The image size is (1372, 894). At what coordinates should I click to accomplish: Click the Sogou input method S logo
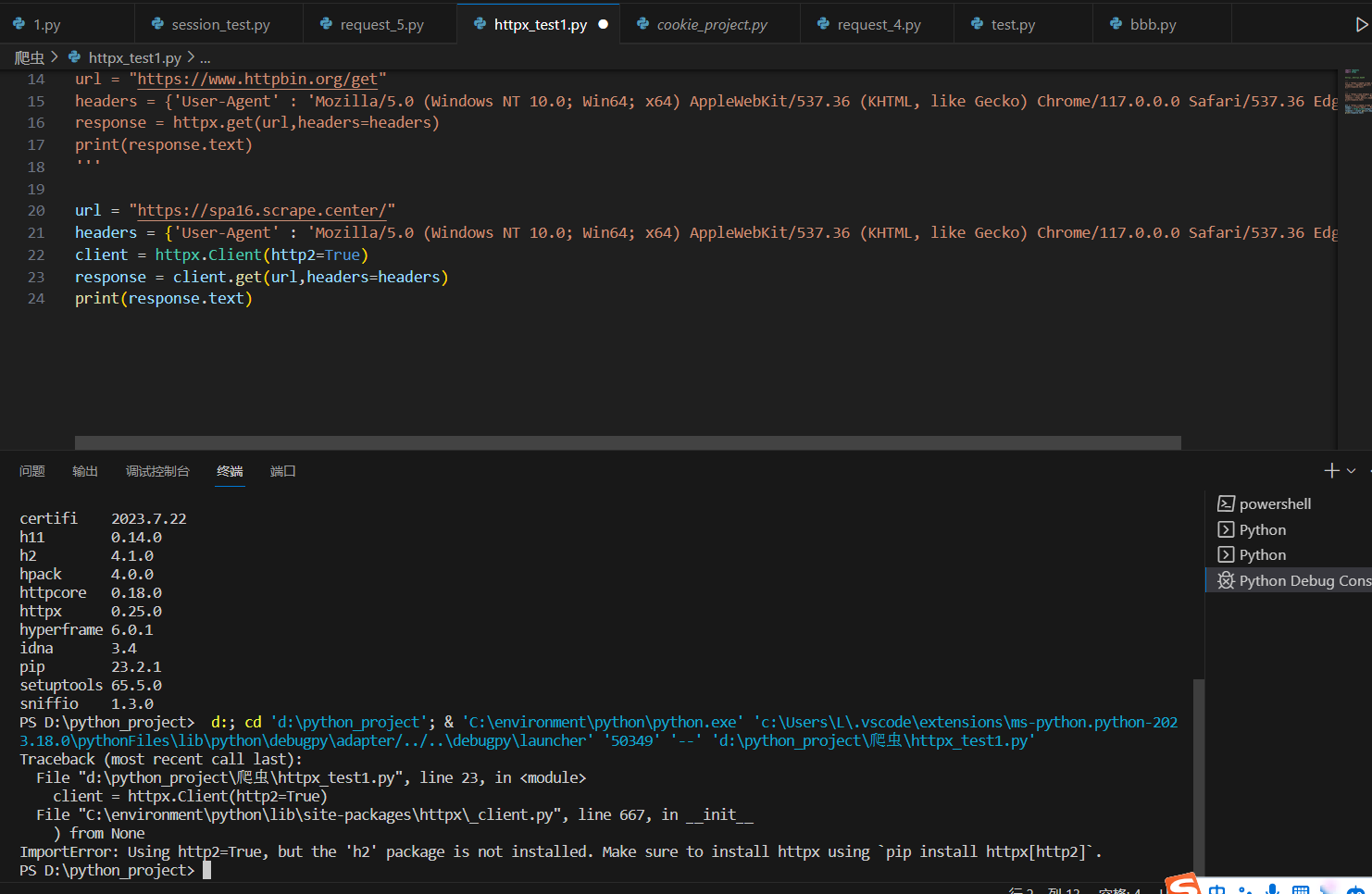1183,885
